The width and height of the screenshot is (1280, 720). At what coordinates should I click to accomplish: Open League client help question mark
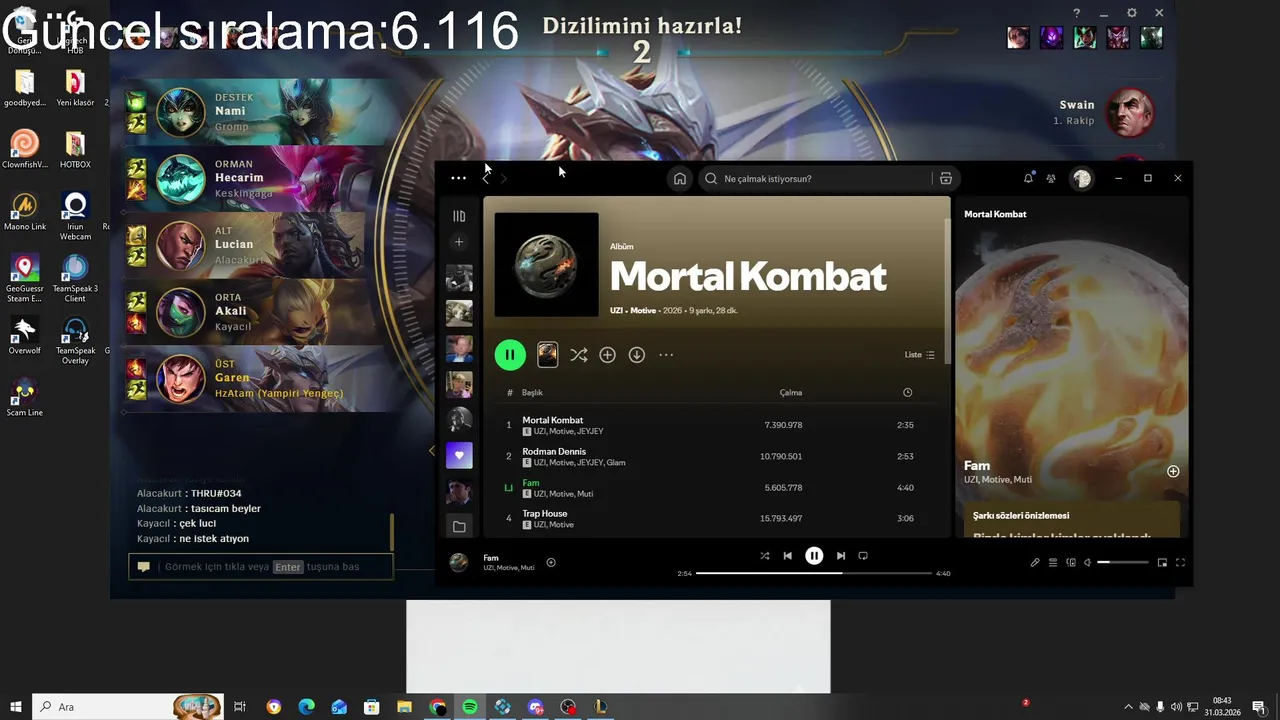pos(1077,13)
